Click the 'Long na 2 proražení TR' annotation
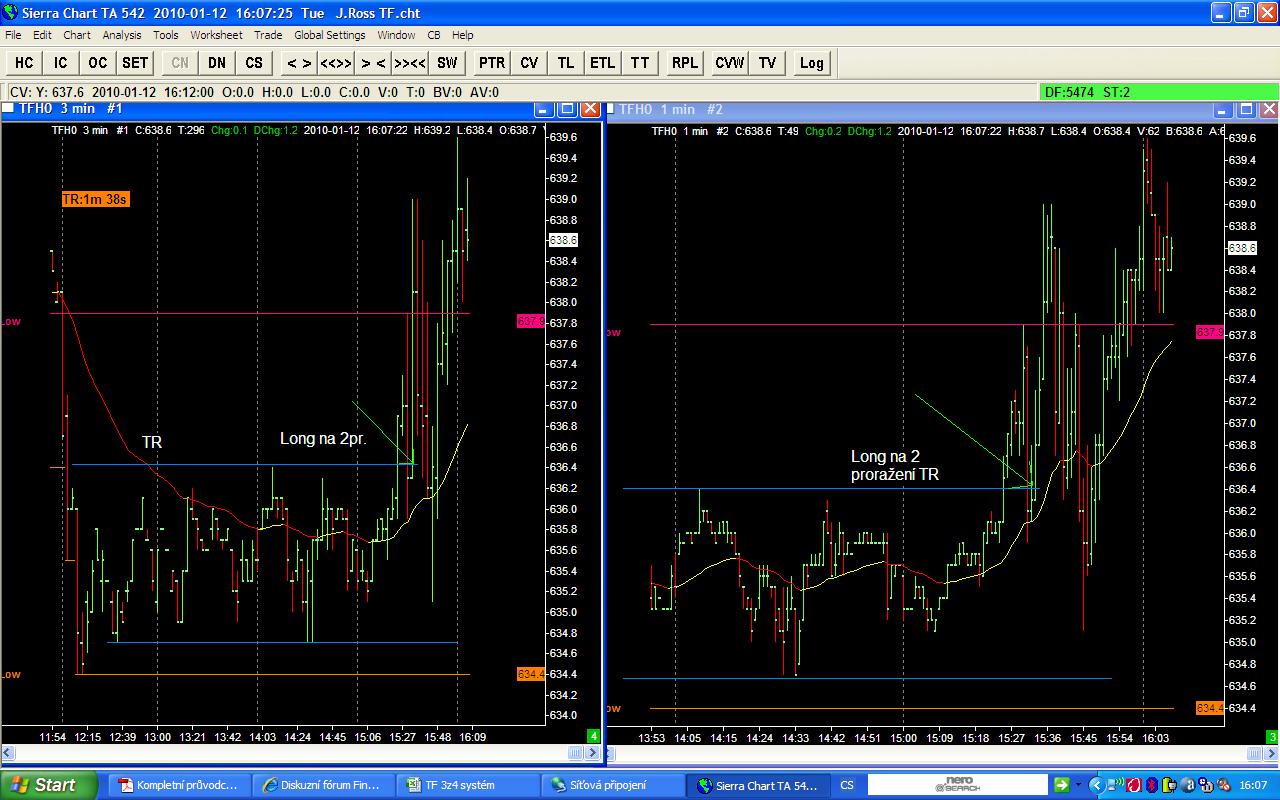 click(895, 465)
